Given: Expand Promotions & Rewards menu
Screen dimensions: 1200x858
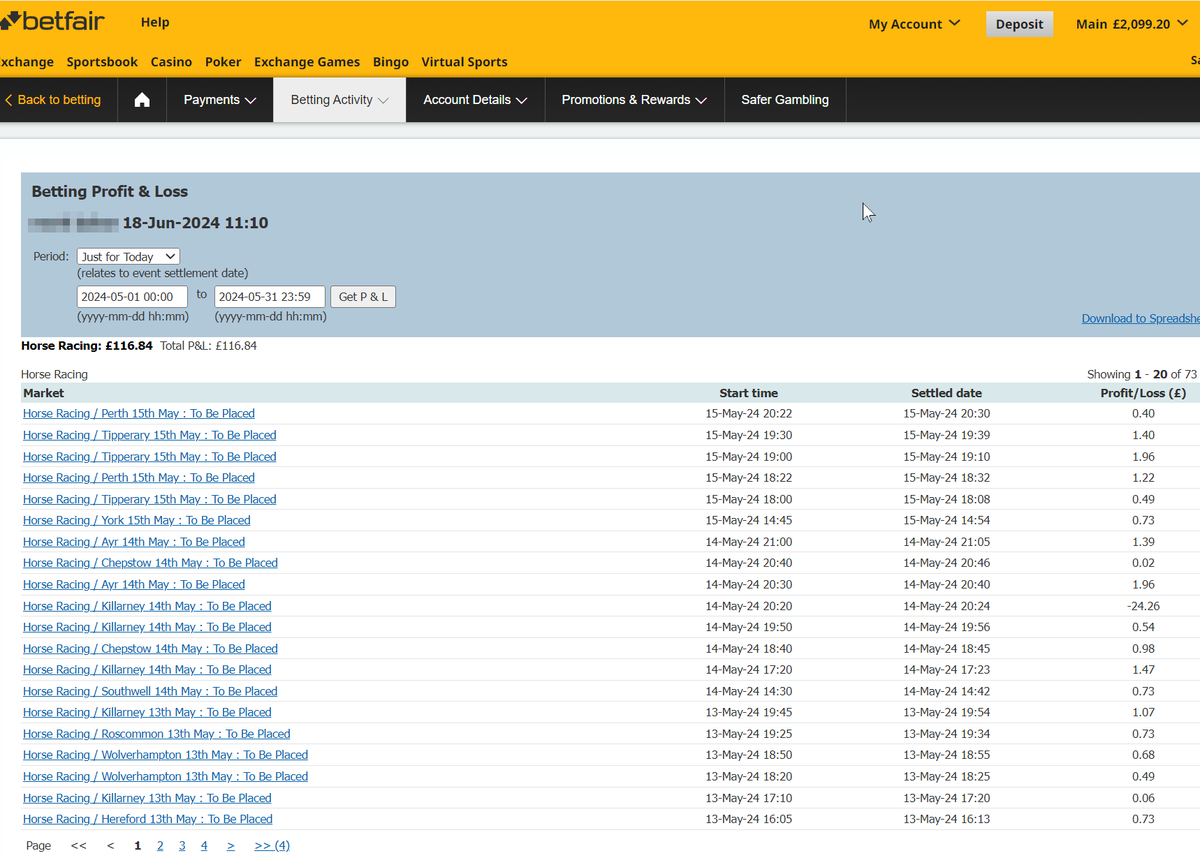Looking at the screenshot, I should tap(634, 100).
